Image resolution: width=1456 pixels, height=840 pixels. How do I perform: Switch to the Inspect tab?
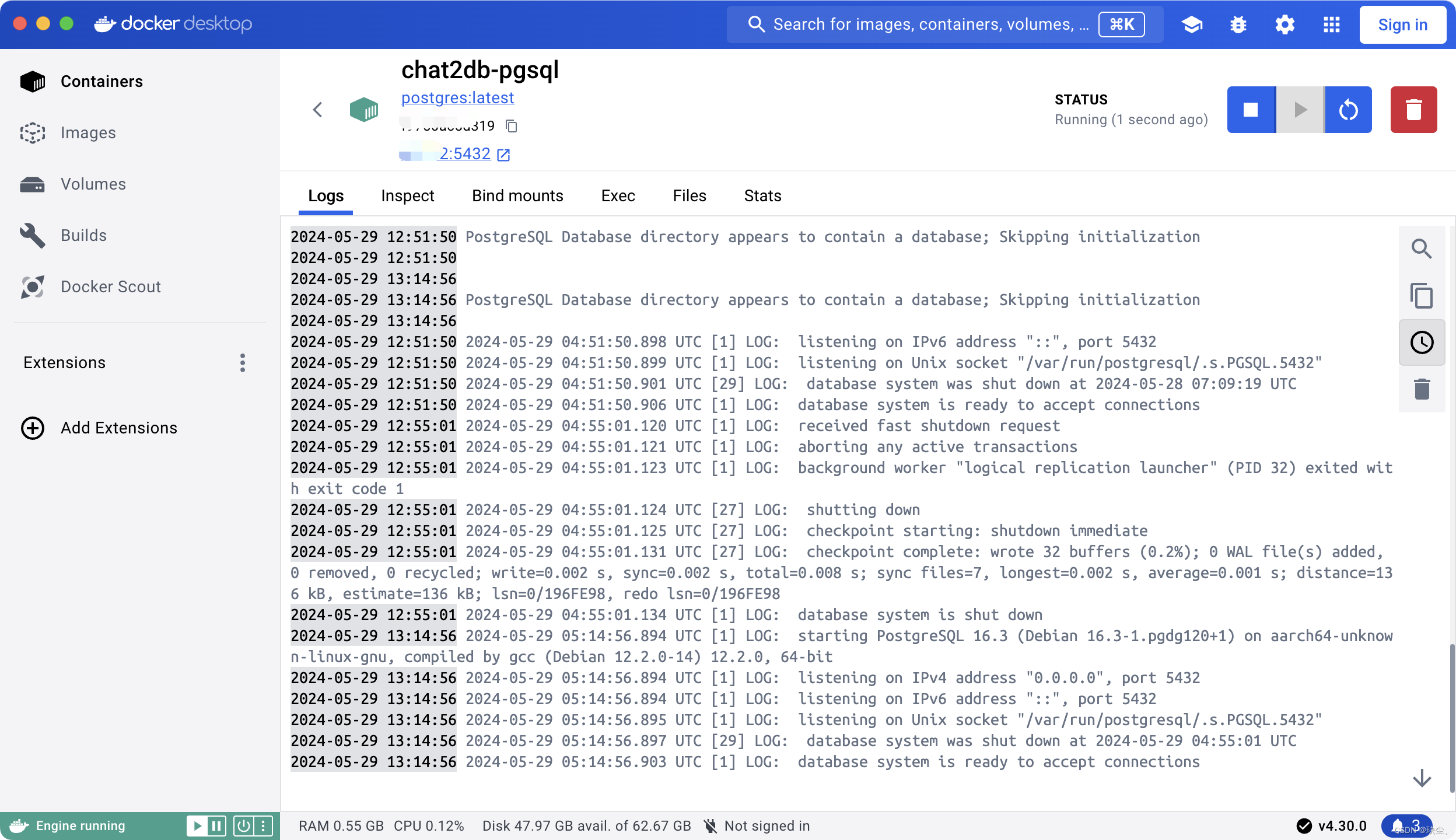coord(408,196)
